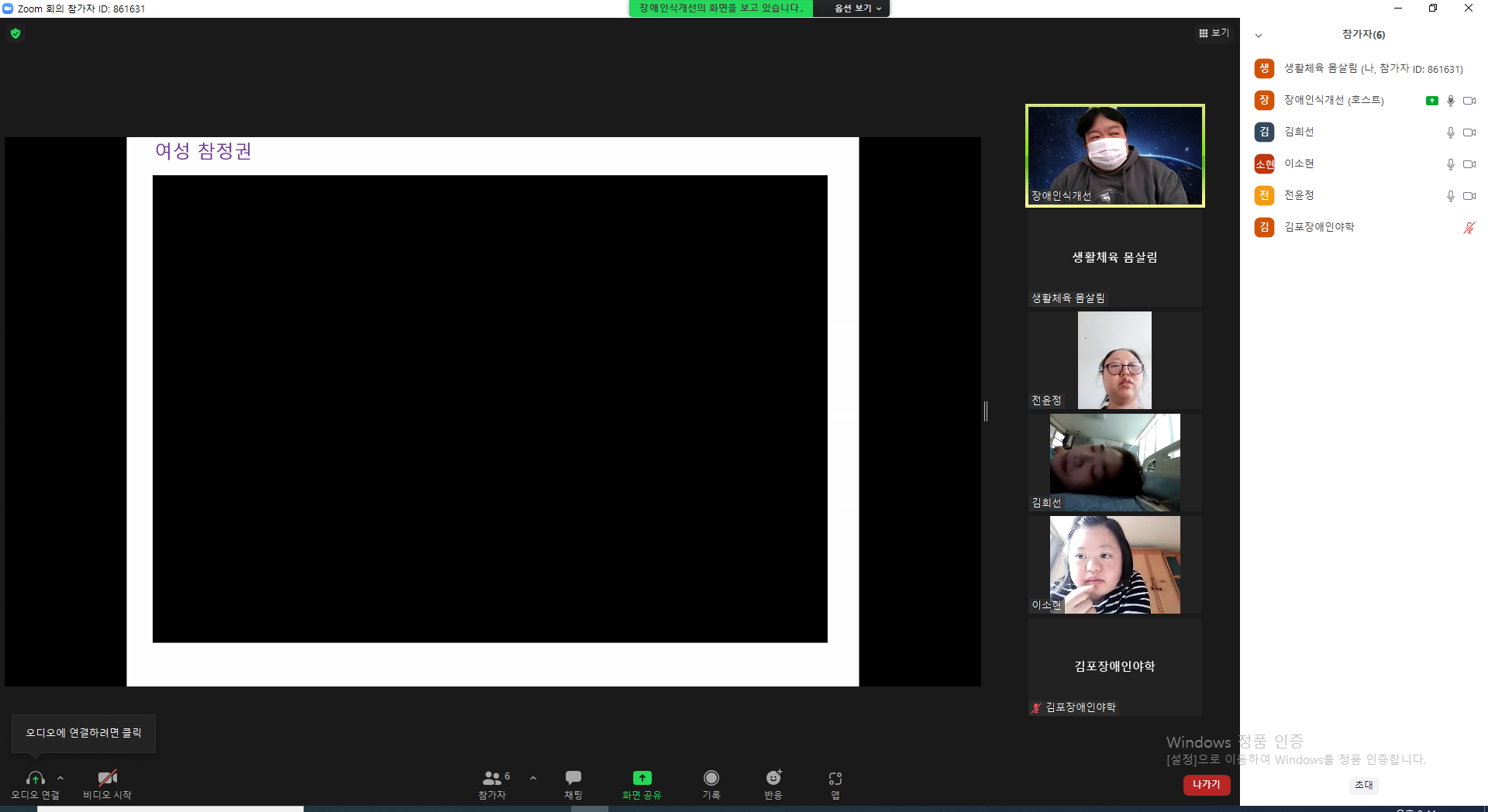Open the 채팅 chat icon

(573, 777)
